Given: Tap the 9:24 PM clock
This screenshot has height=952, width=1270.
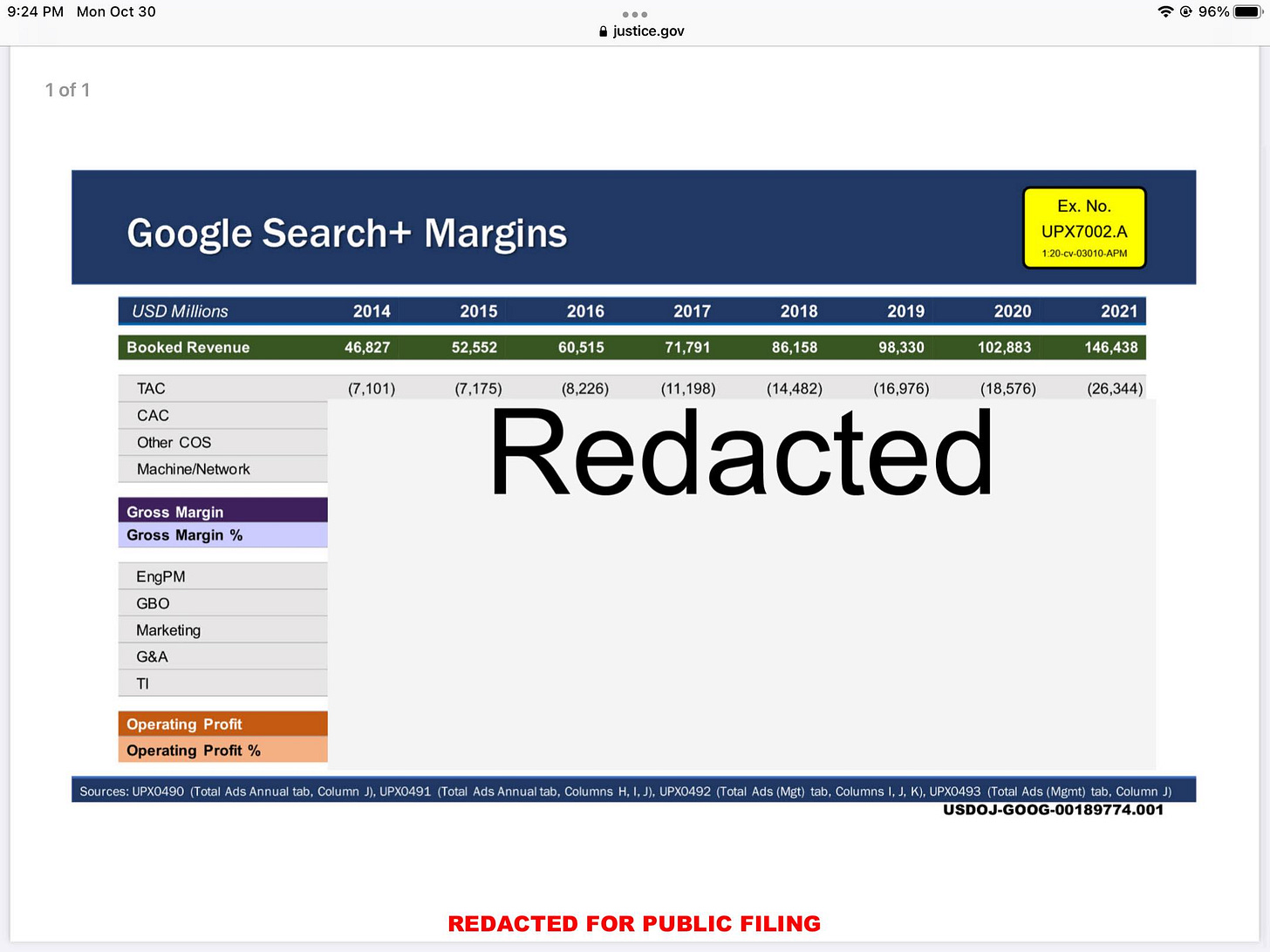Looking at the screenshot, I should [x=36, y=11].
